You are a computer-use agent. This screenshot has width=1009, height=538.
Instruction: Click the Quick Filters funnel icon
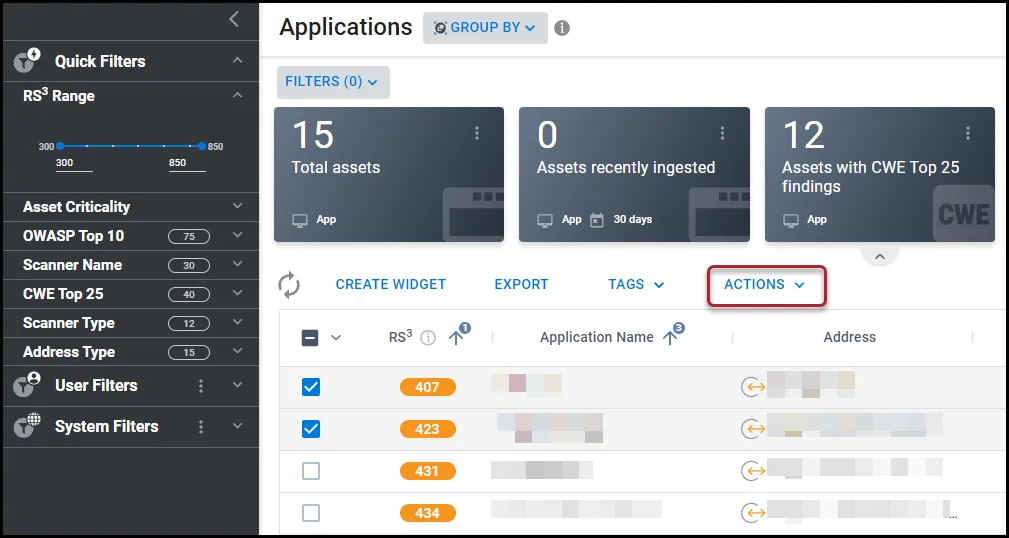click(27, 60)
